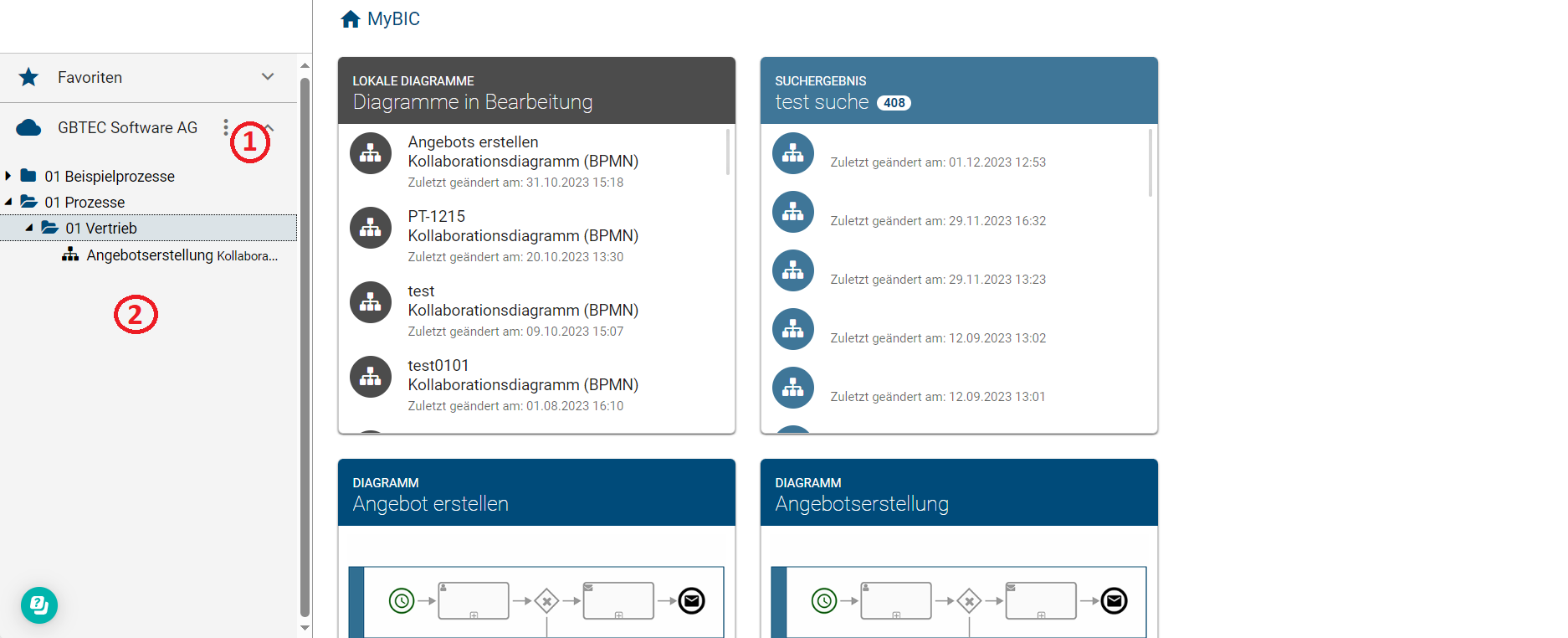
Task: Click the first search result diagram icon
Action: [x=792, y=153]
